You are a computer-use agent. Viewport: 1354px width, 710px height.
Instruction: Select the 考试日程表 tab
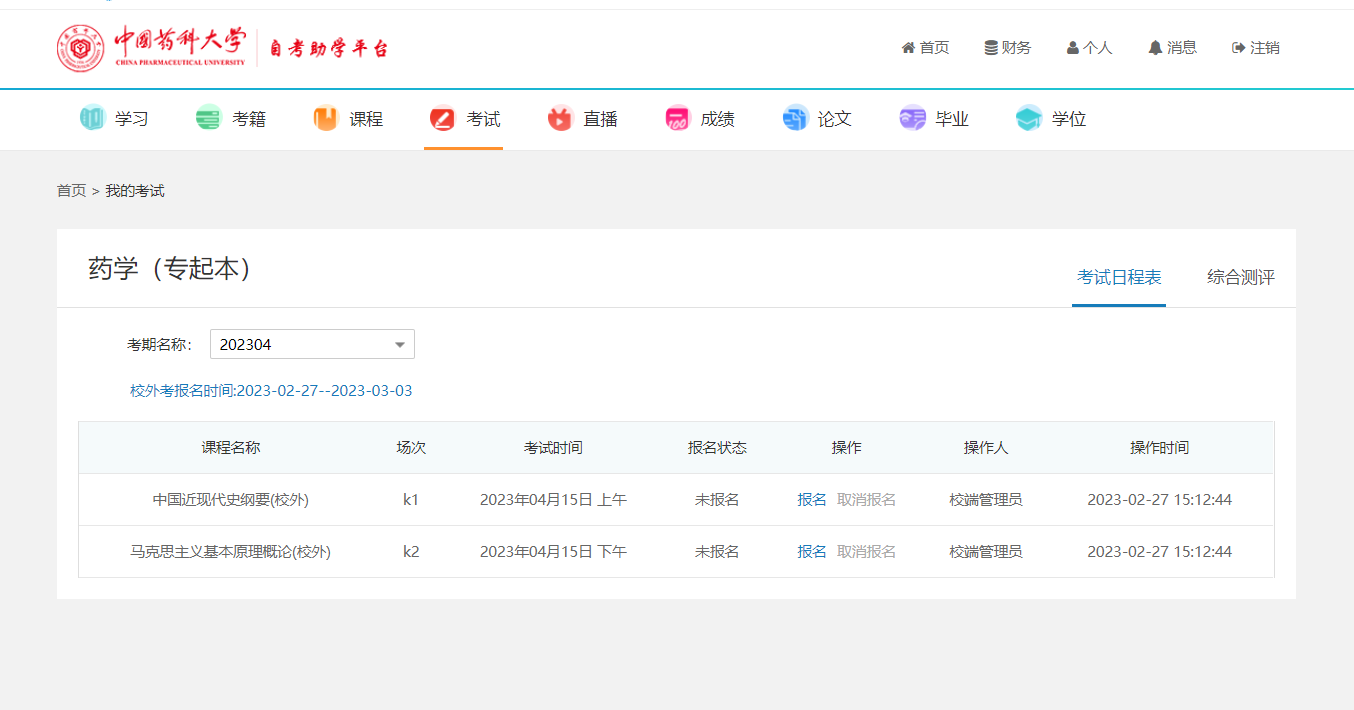click(1119, 278)
